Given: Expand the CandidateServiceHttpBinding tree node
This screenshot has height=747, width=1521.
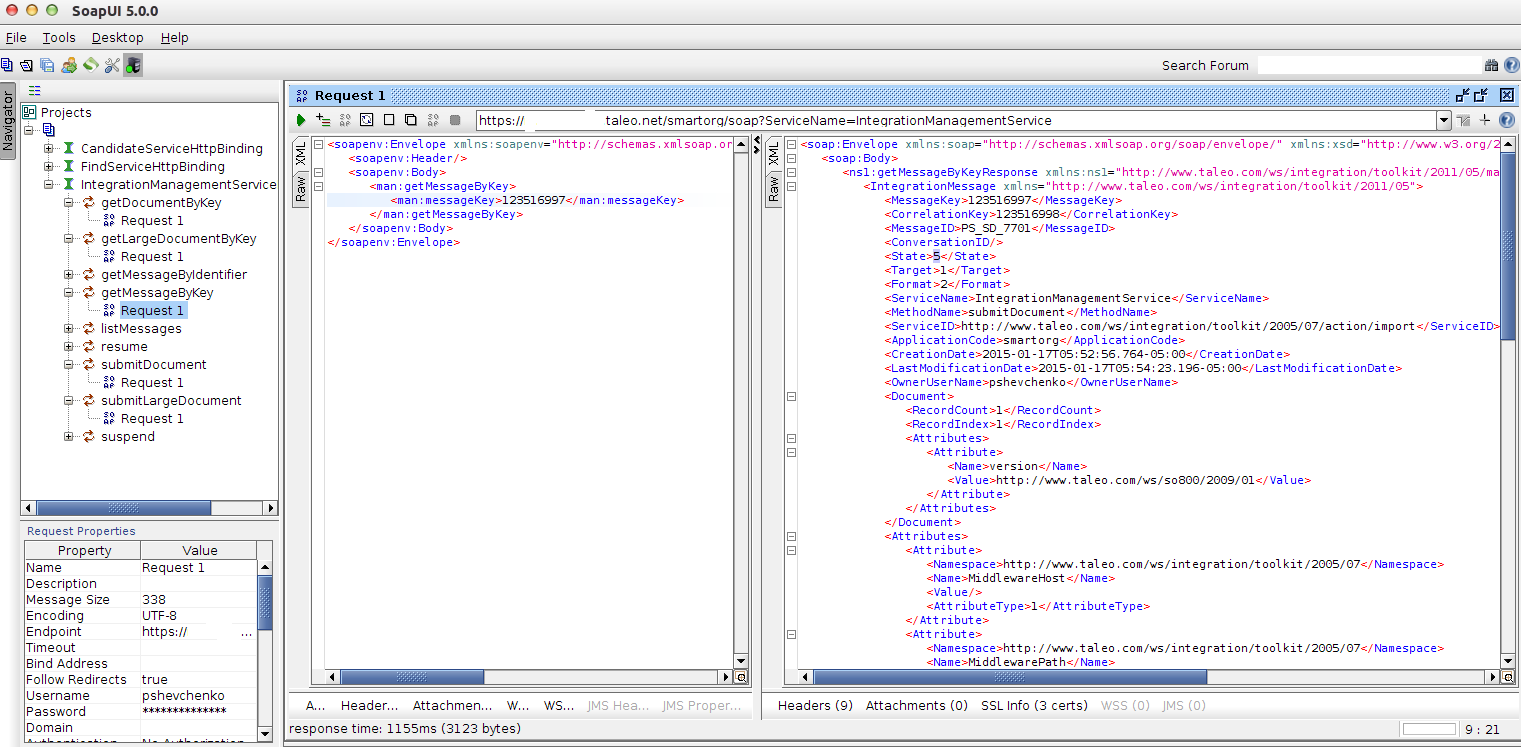Looking at the screenshot, I should [49, 149].
